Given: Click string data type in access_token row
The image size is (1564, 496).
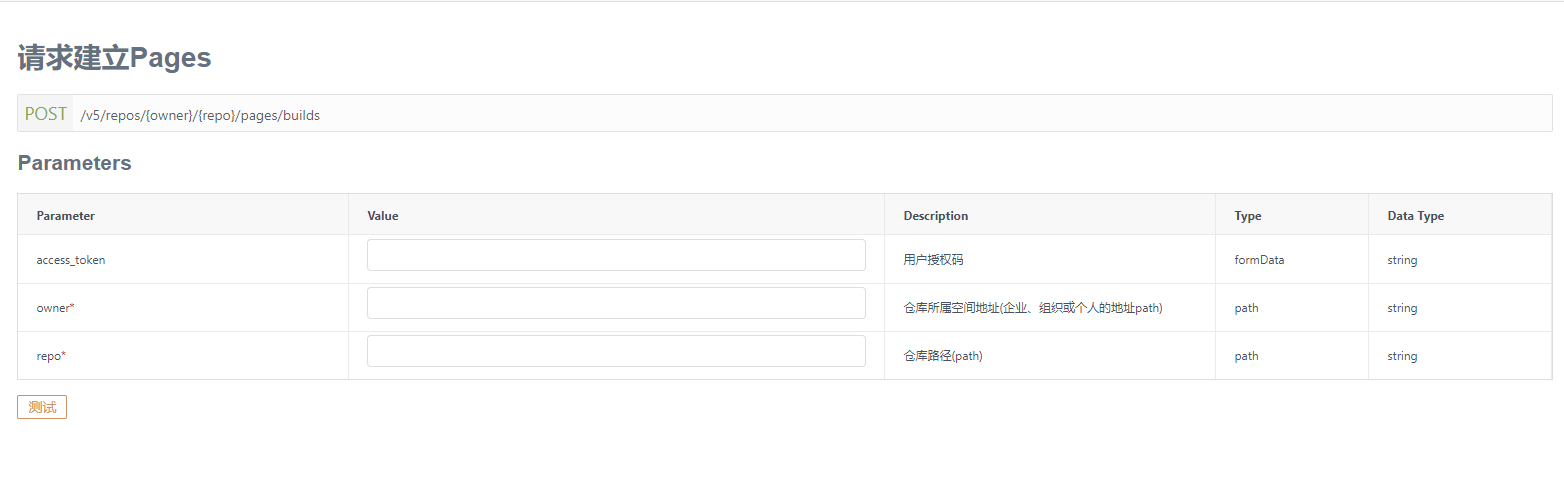Looking at the screenshot, I should [x=1402, y=260].
